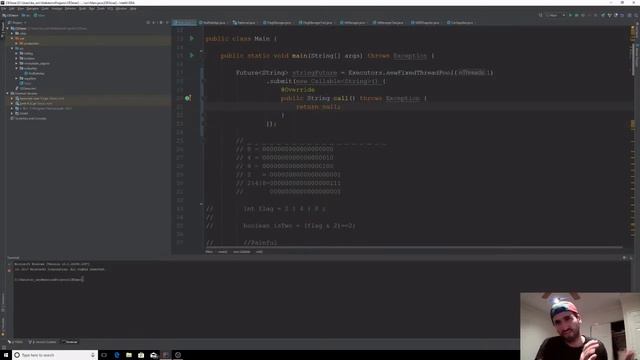Viewport: 640px width, 360px height.
Task: Click the '@Override' annotation in code
Action: click(298, 90)
